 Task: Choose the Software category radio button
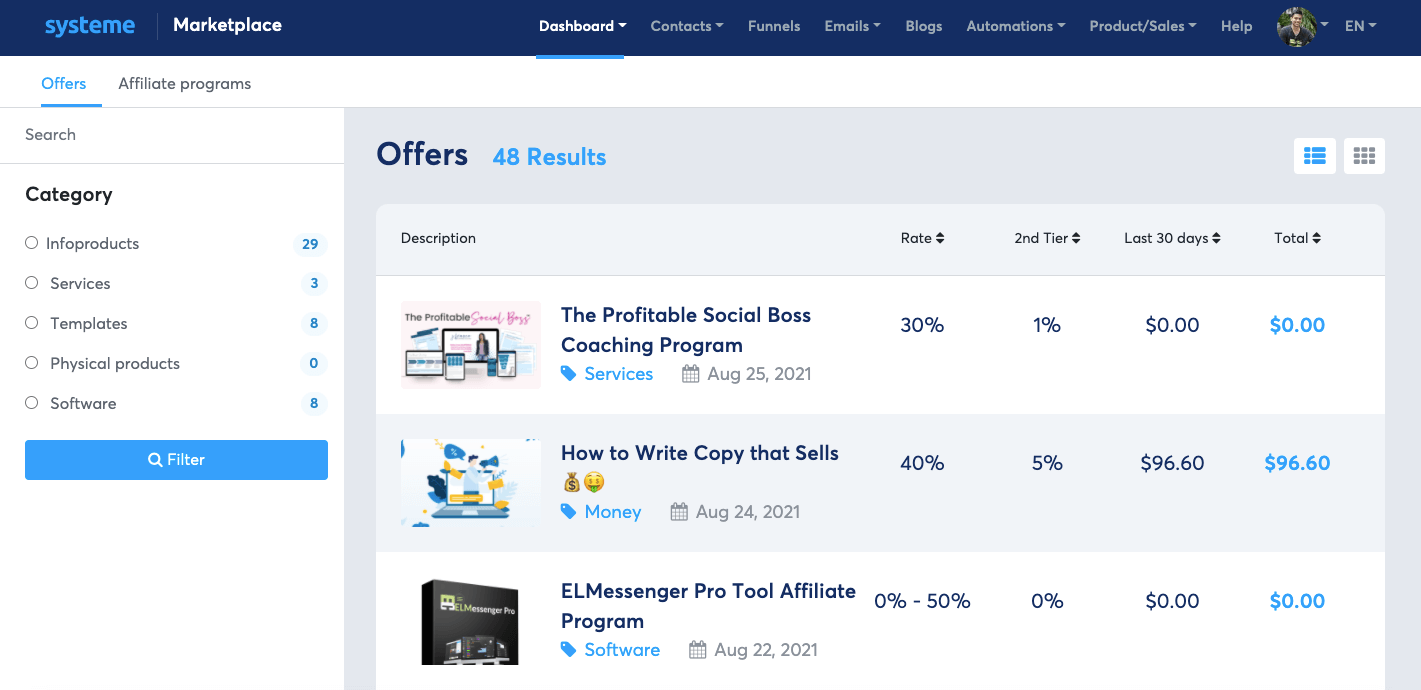click(x=32, y=403)
